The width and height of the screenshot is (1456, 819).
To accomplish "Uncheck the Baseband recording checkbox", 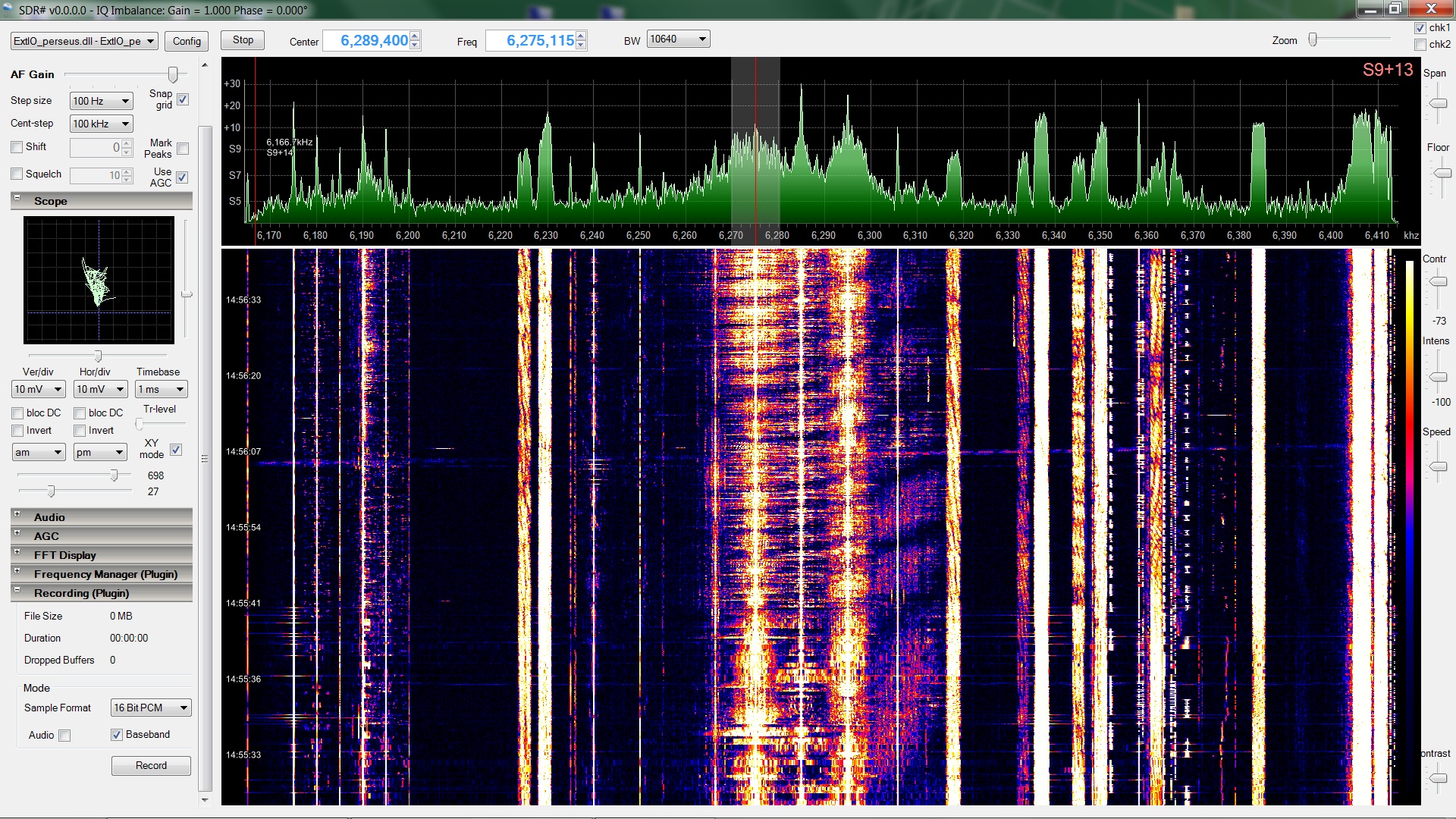I will [x=117, y=735].
